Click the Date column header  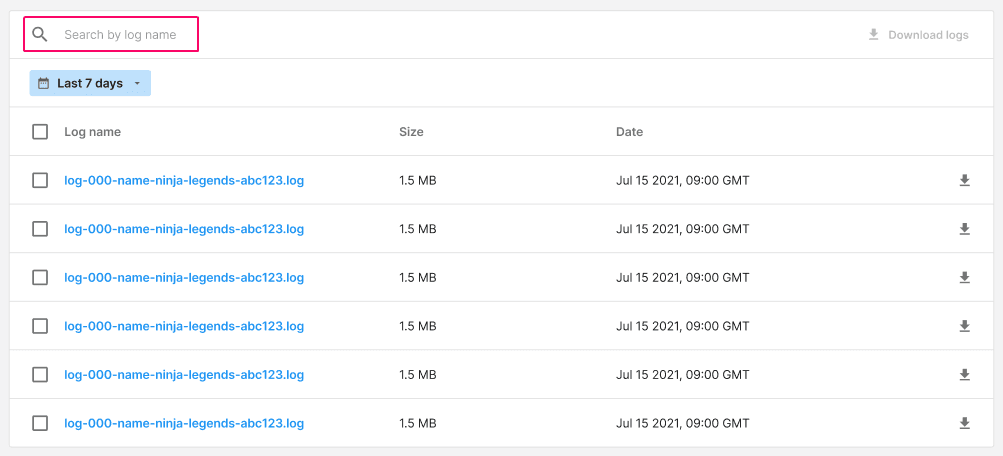pos(629,132)
